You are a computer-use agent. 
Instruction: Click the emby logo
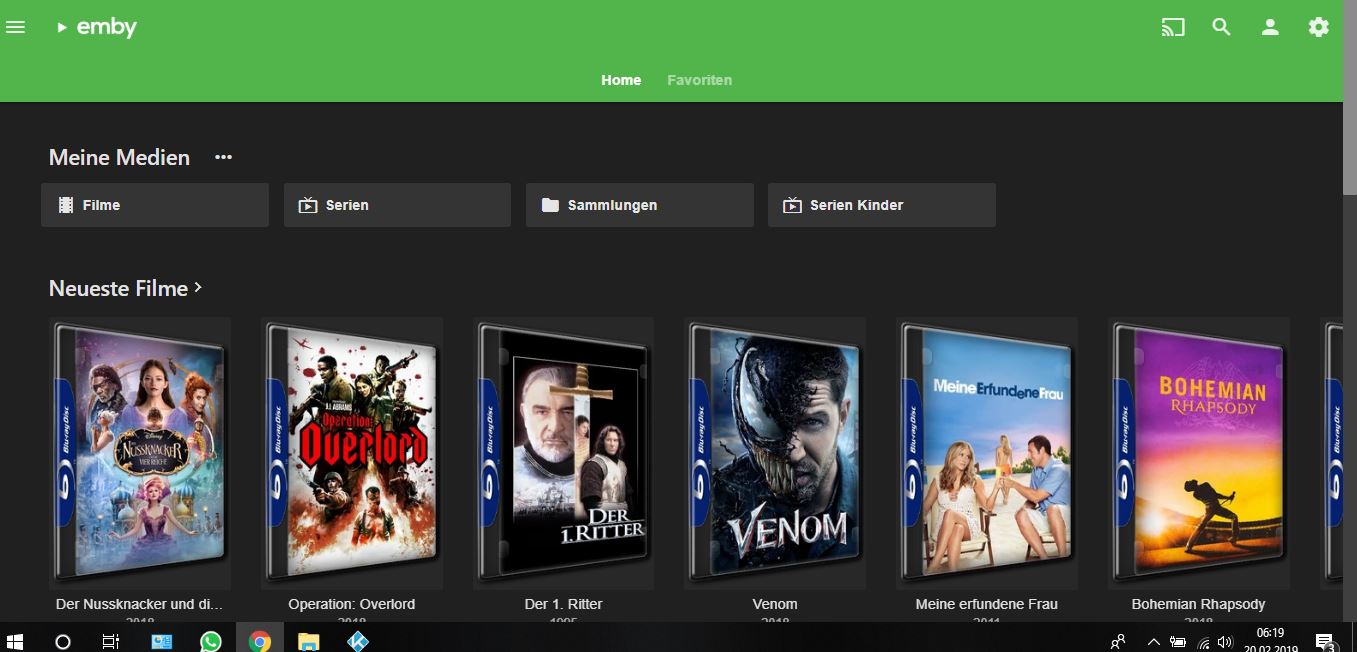[x=97, y=27]
